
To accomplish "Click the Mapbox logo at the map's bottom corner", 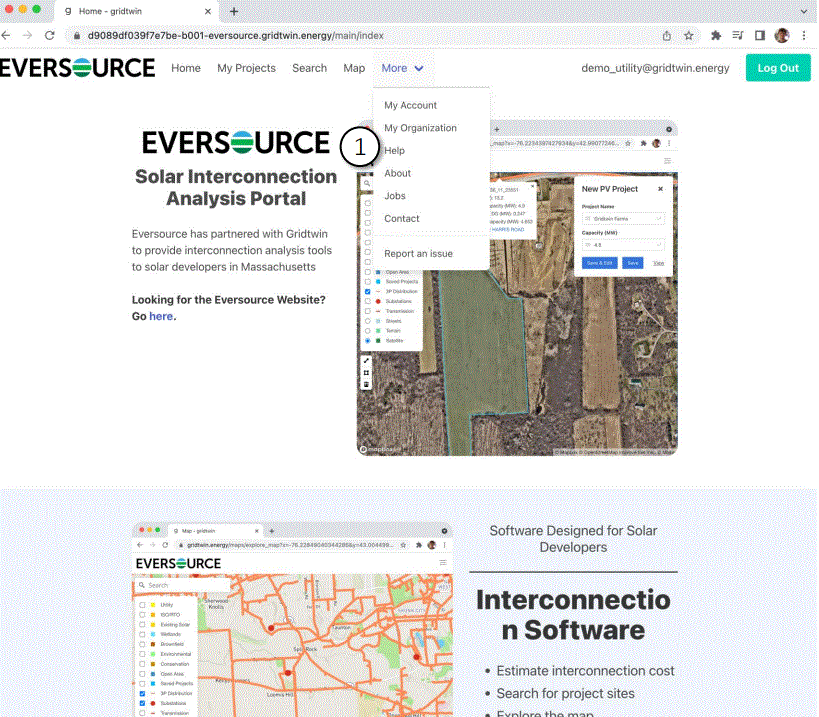I will pos(376,449).
